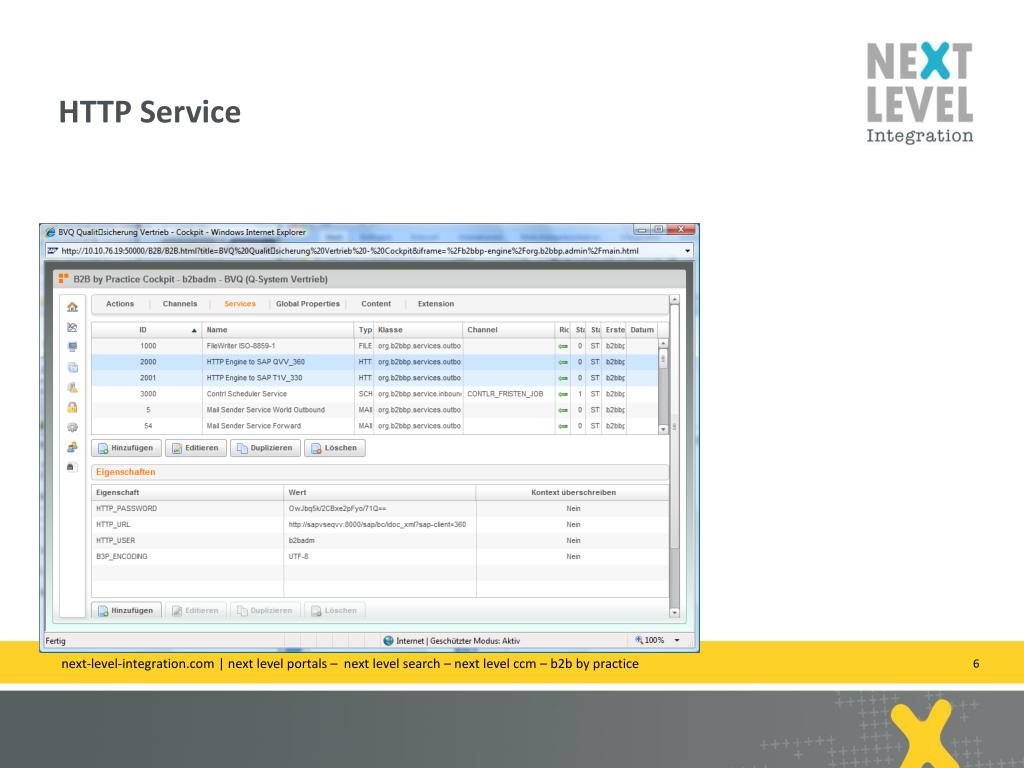Select the HTTP_PASSWORD property row

click(x=379, y=509)
